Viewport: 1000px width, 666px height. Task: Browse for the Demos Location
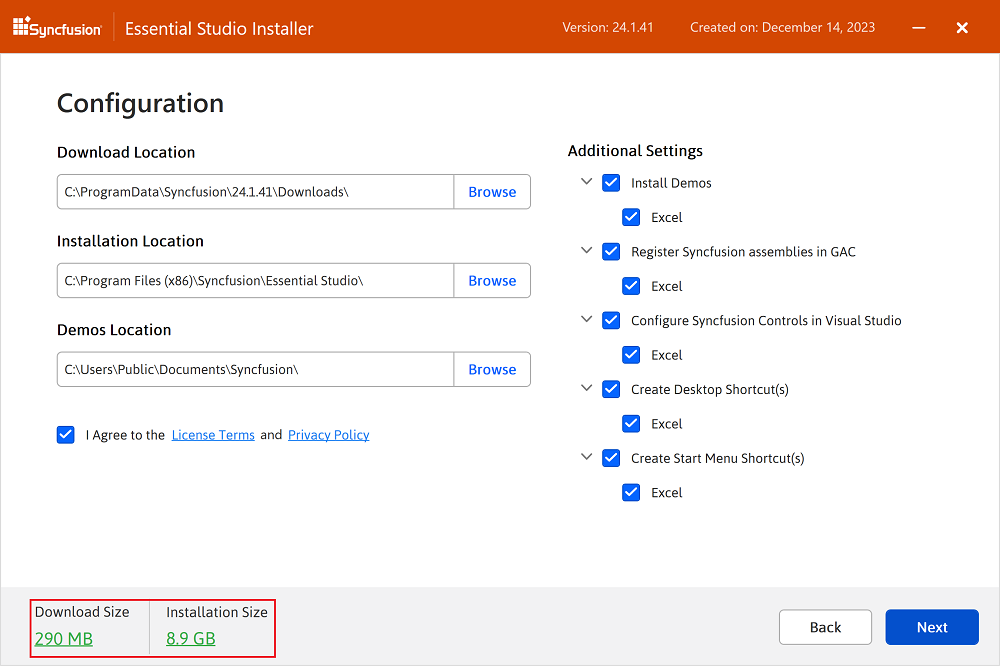[492, 369]
